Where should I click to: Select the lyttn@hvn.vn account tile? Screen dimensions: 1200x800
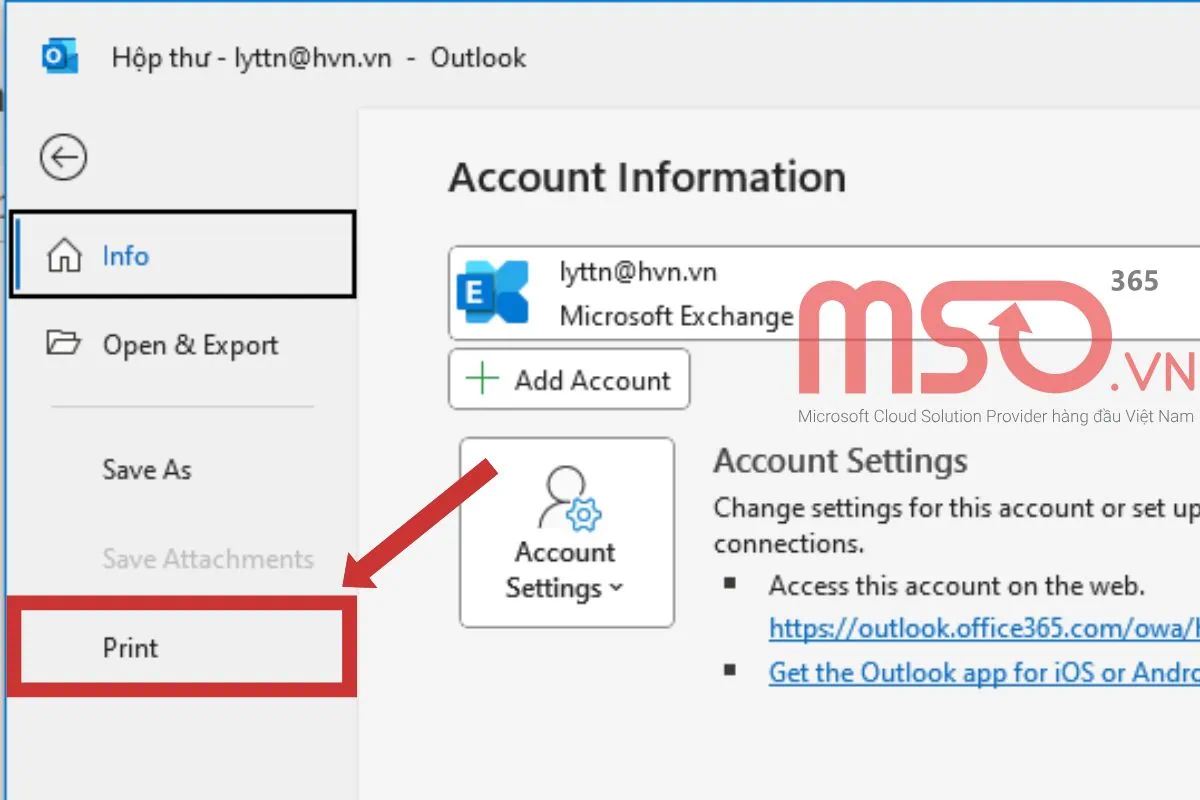click(700, 292)
